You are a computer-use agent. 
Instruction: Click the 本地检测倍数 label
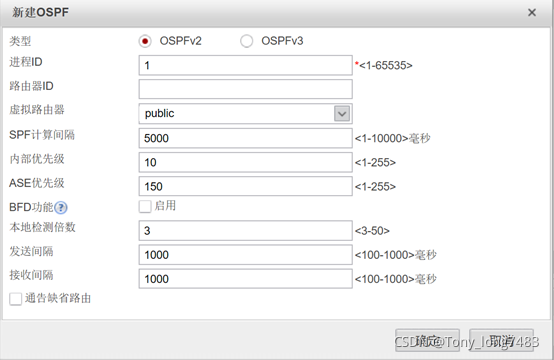pyautogui.click(x=42, y=227)
